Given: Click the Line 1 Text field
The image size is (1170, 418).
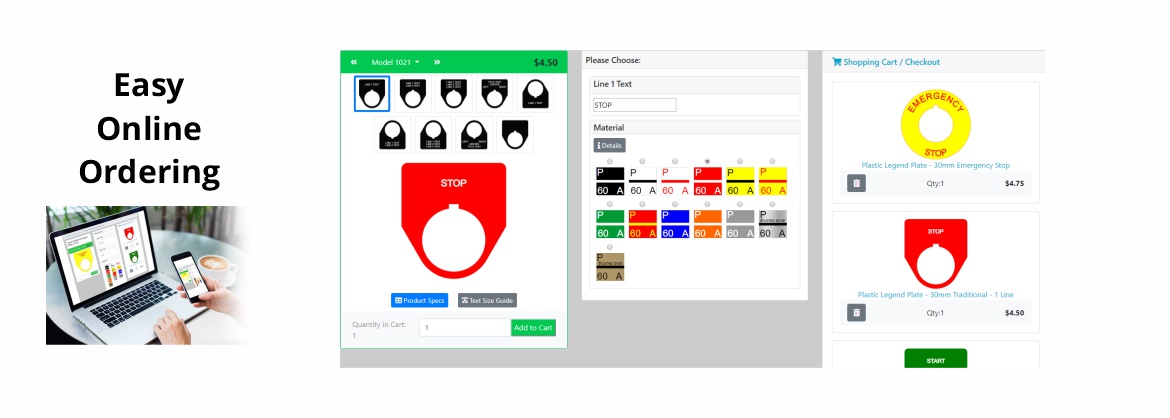Looking at the screenshot, I should 635,105.
